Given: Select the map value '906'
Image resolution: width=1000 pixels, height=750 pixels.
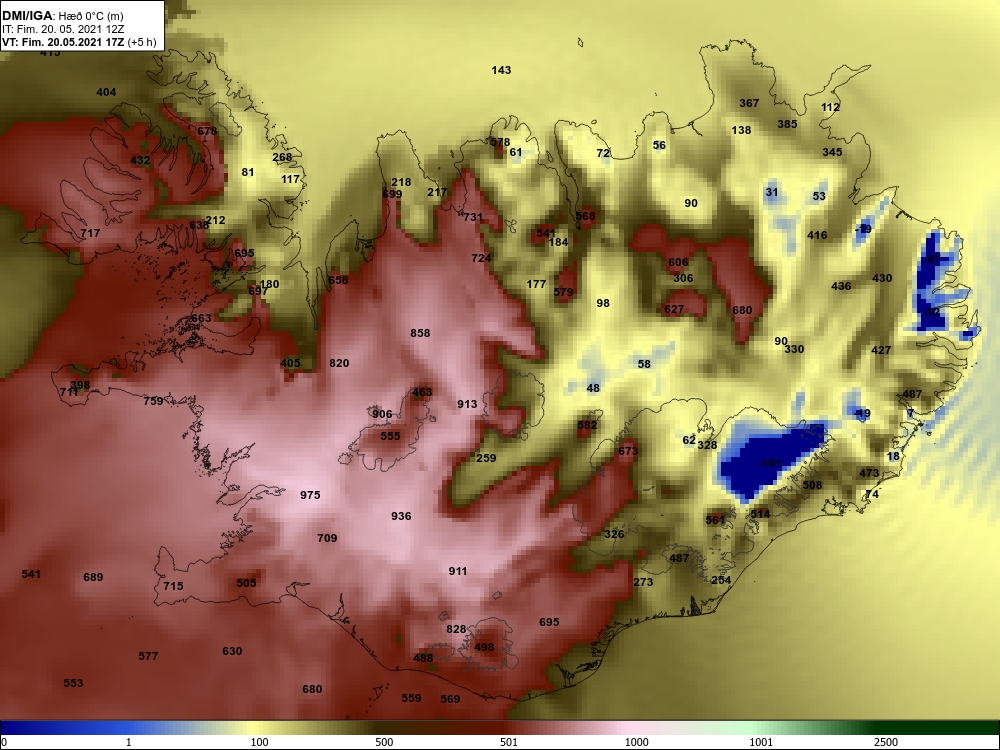Looking at the screenshot, I should [x=382, y=415].
